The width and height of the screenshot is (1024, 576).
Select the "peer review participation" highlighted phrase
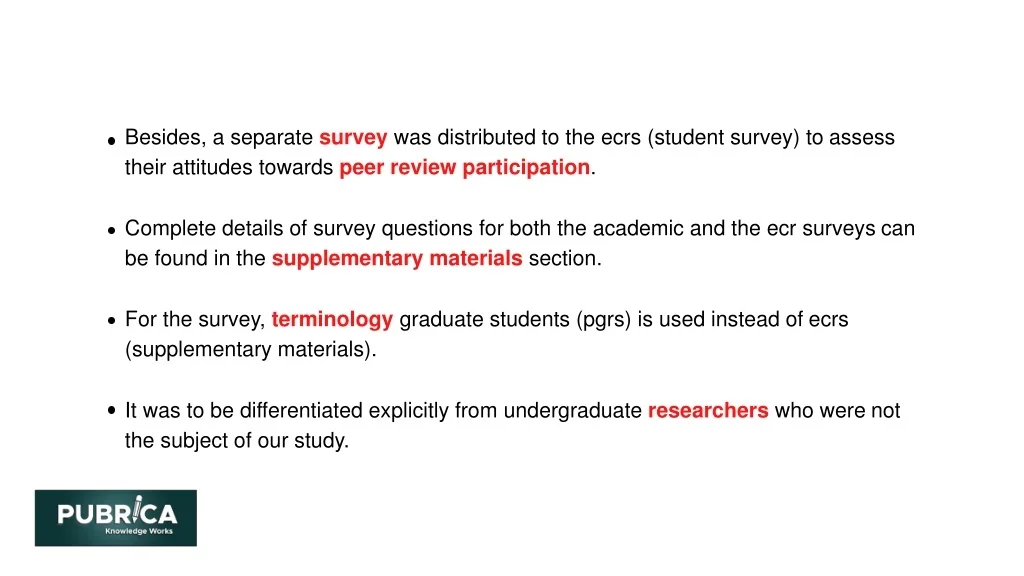[464, 168]
